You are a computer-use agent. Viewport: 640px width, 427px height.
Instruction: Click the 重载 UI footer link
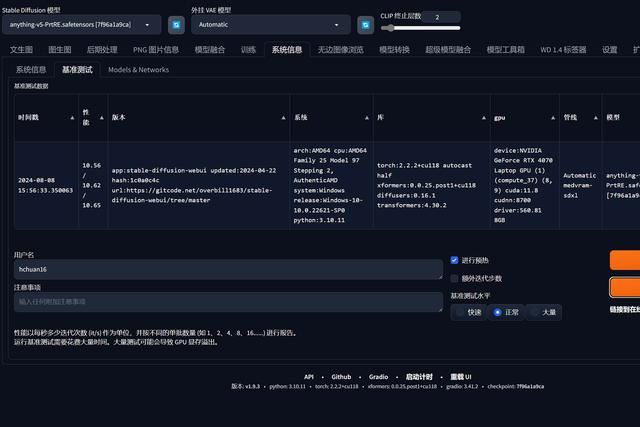click(x=461, y=377)
